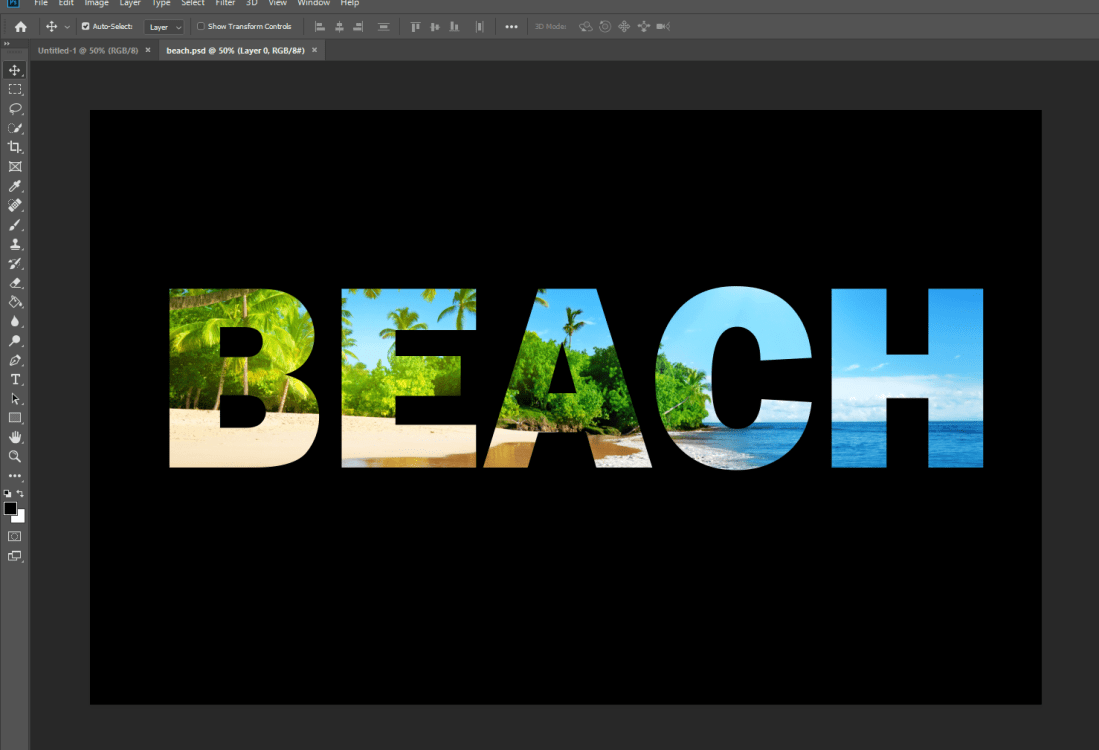This screenshot has height=750, width=1099.
Task: Select the Crop tool
Action: 15,147
